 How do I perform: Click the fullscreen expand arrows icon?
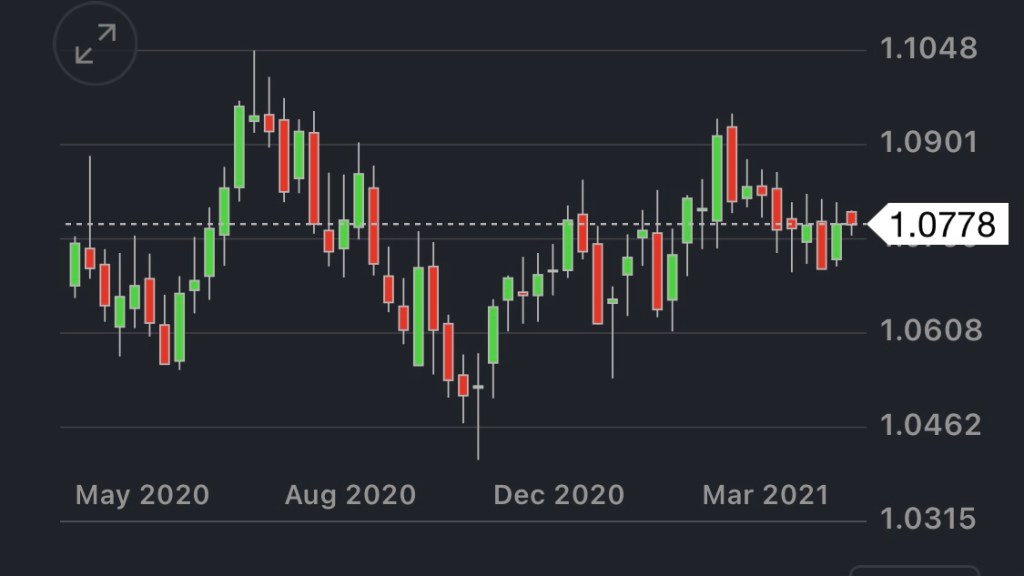(x=95, y=44)
